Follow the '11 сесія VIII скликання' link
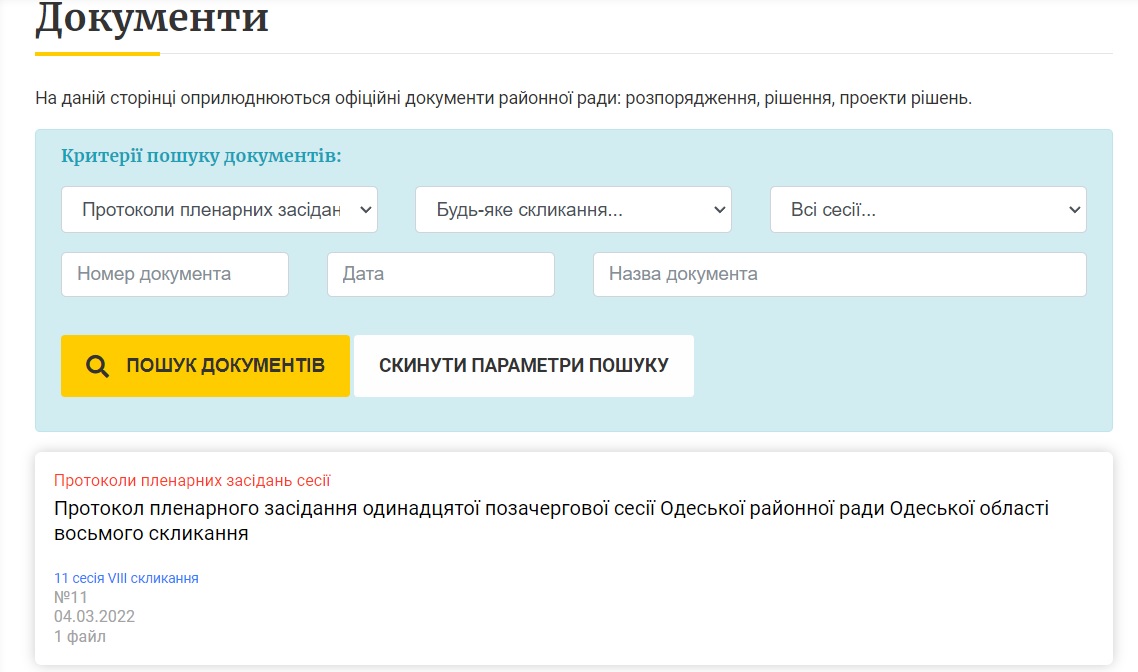 126,578
